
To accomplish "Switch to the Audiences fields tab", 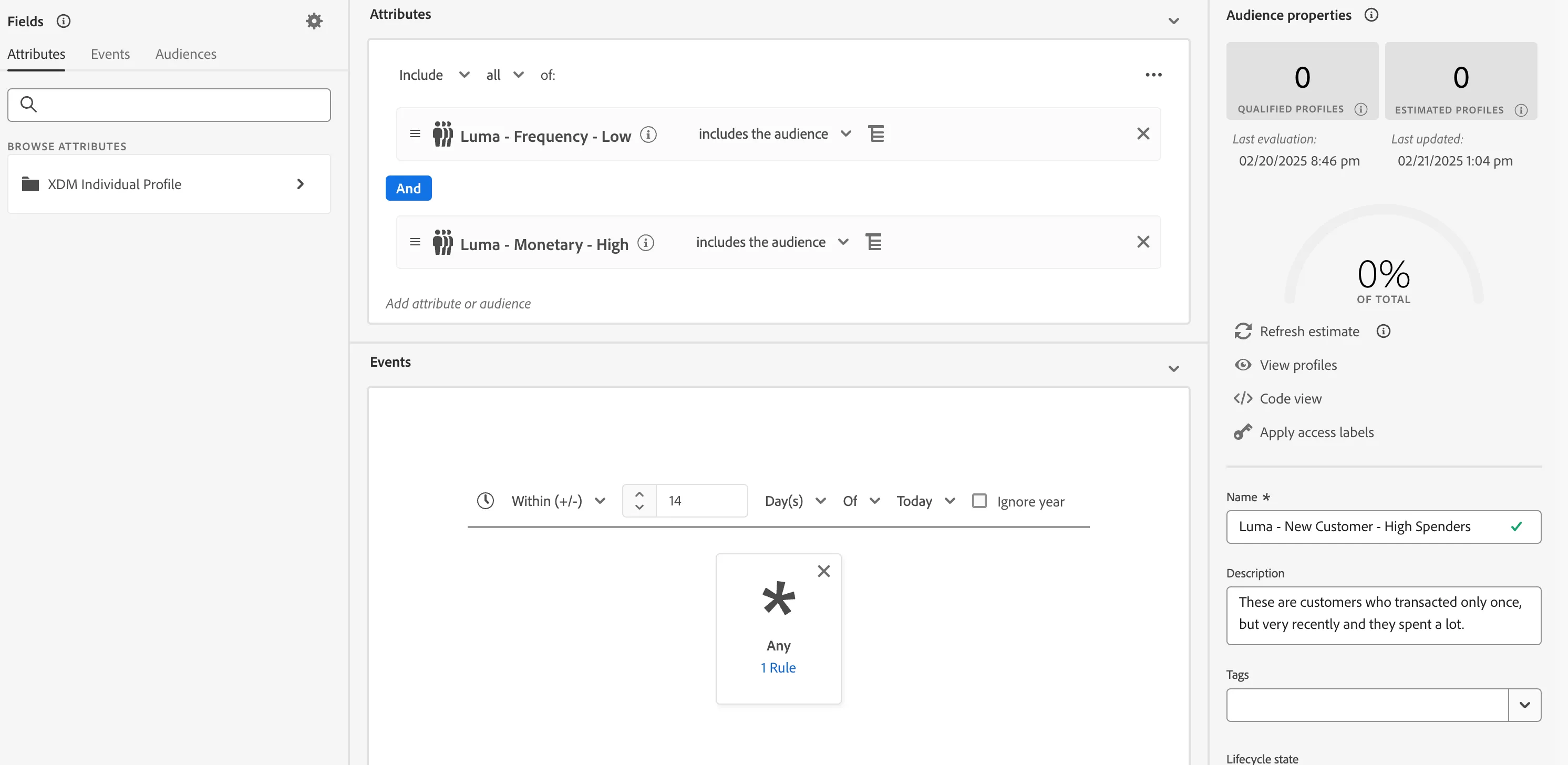I will coord(185,54).
